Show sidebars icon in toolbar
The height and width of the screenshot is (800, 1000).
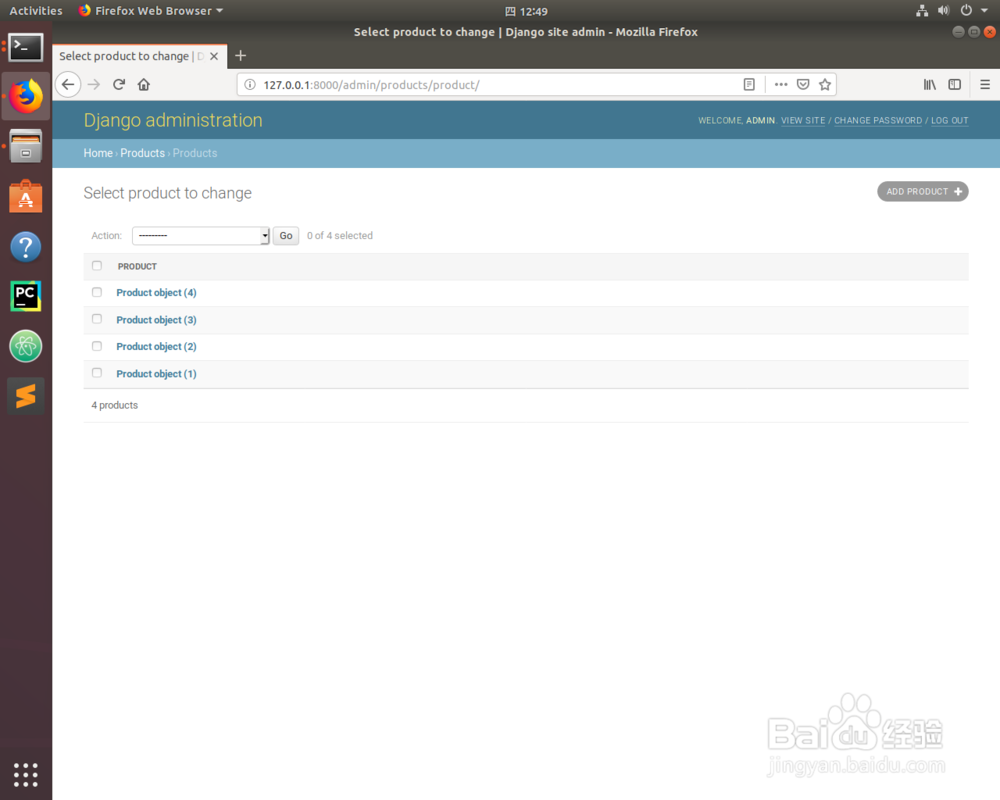(955, 84)
